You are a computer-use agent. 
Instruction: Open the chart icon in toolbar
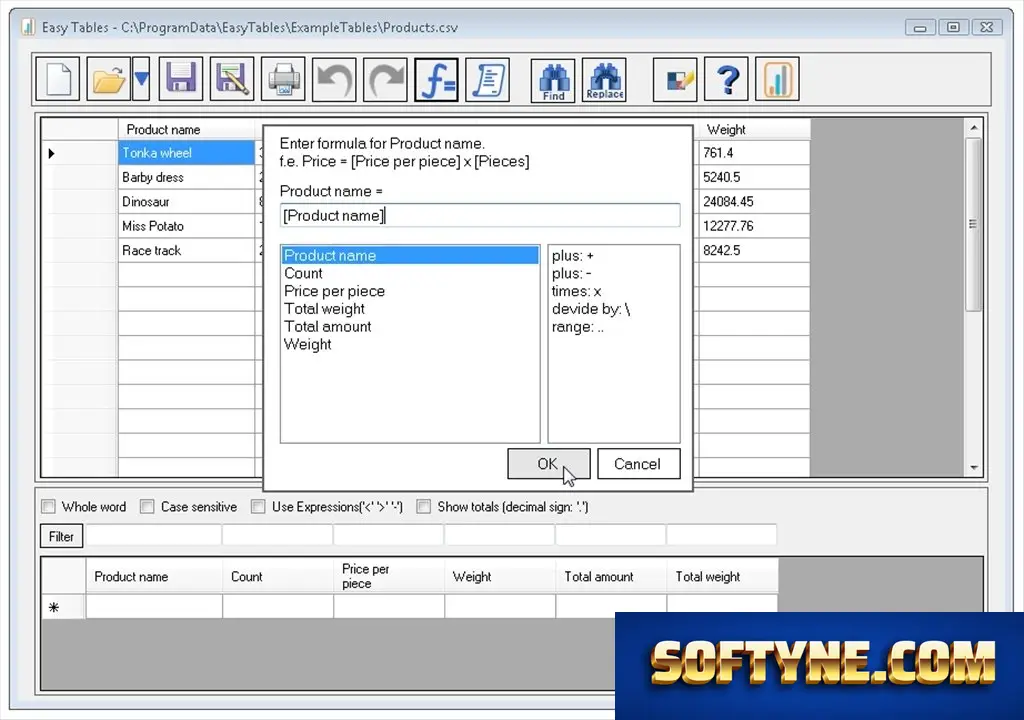click(x=777, y=79)
